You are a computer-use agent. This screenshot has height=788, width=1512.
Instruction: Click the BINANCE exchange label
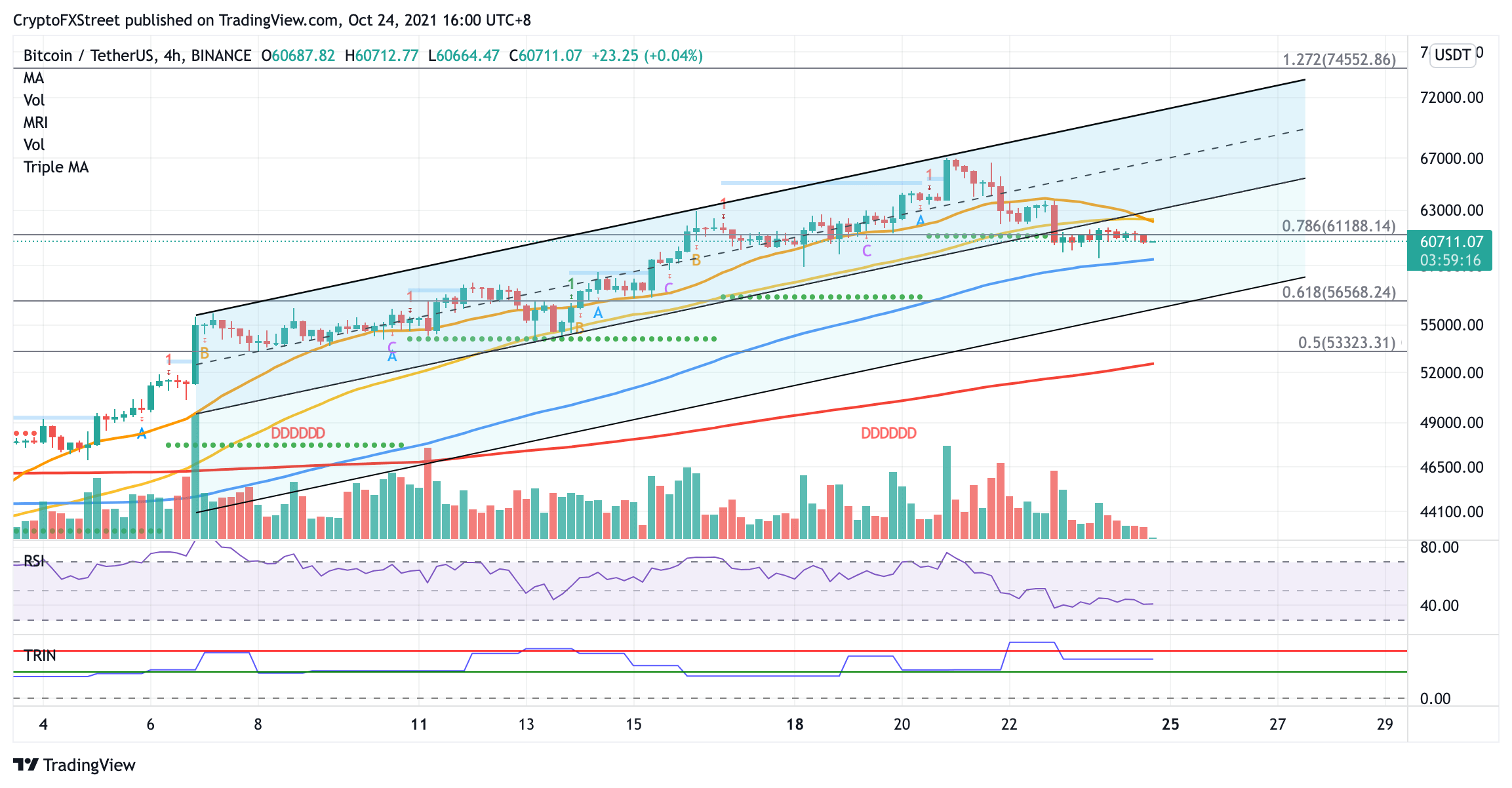(x=221, y=56)
